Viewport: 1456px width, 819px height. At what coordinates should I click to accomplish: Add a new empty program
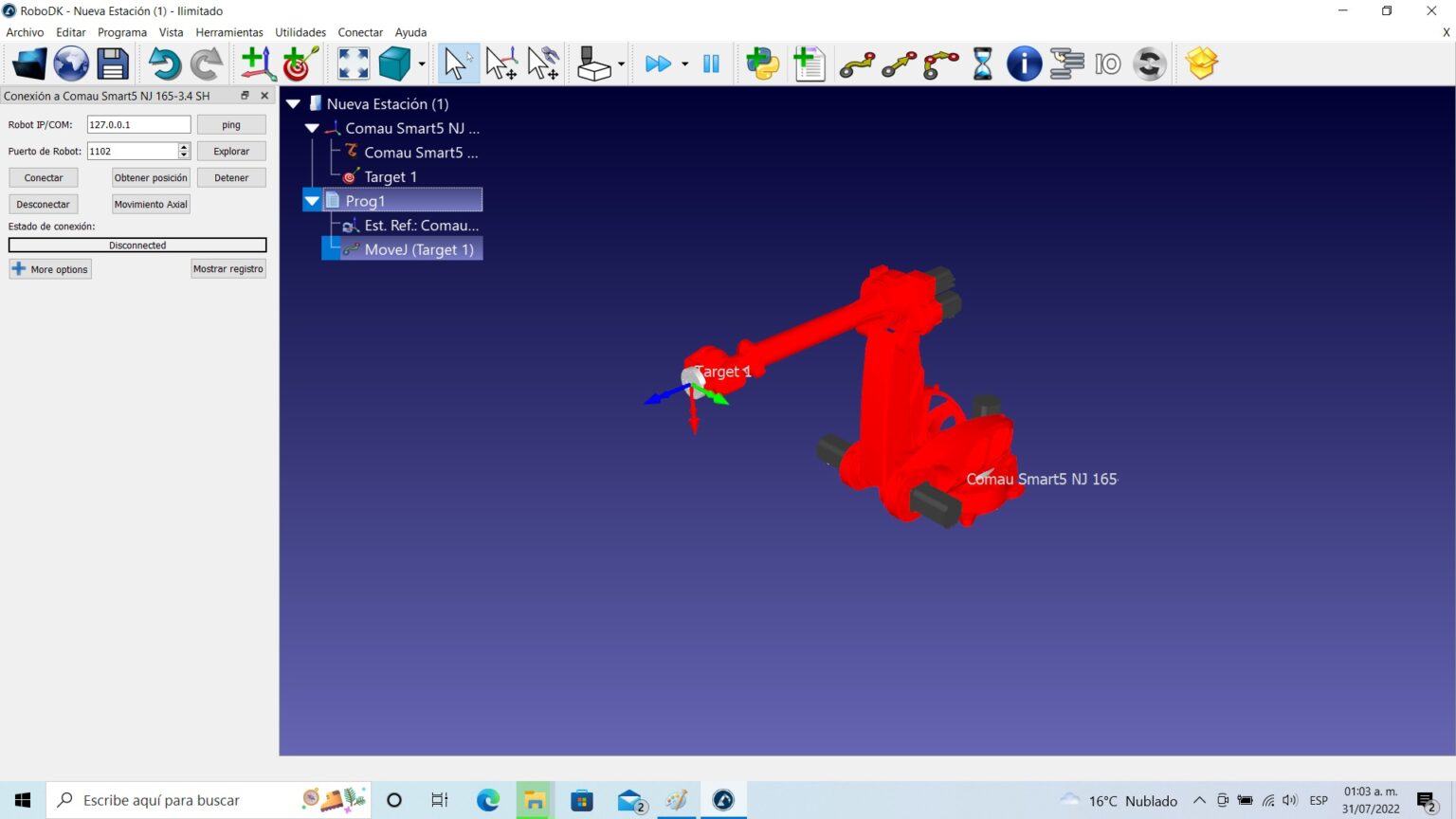coord(810,64)
